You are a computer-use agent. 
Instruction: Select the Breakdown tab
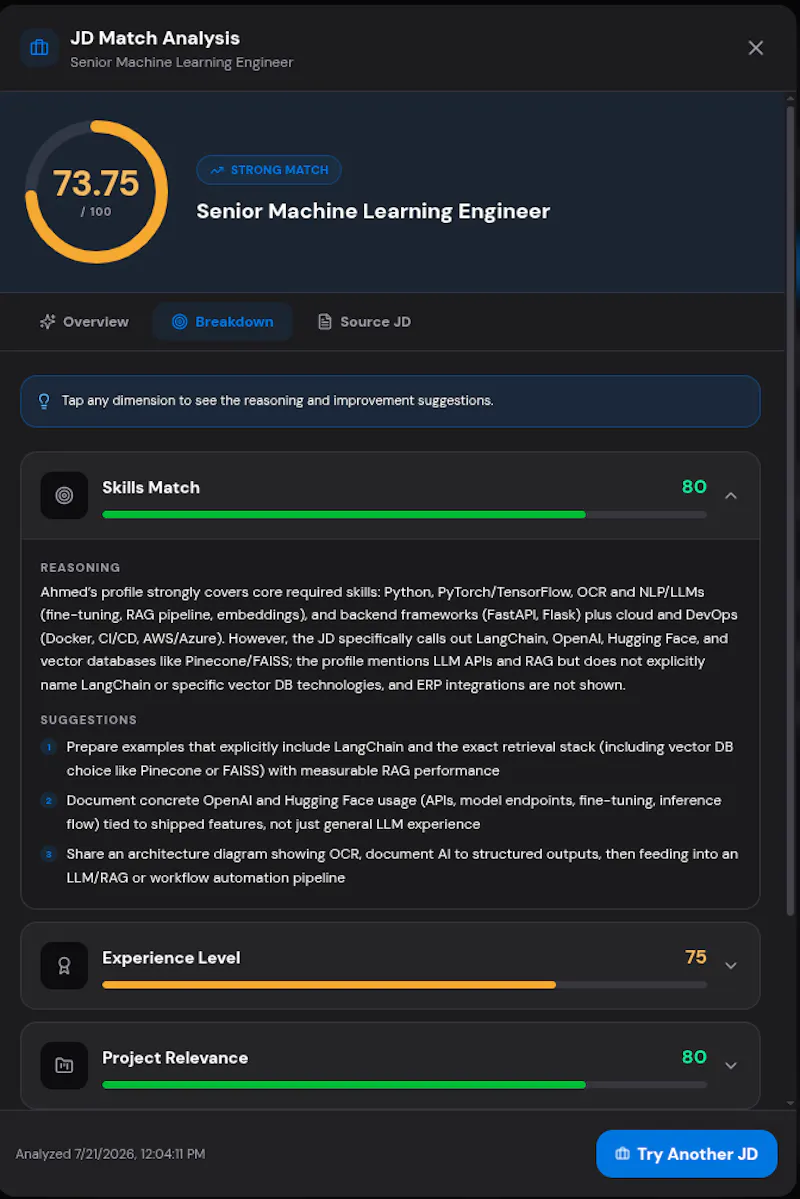(x=223, y=322)
